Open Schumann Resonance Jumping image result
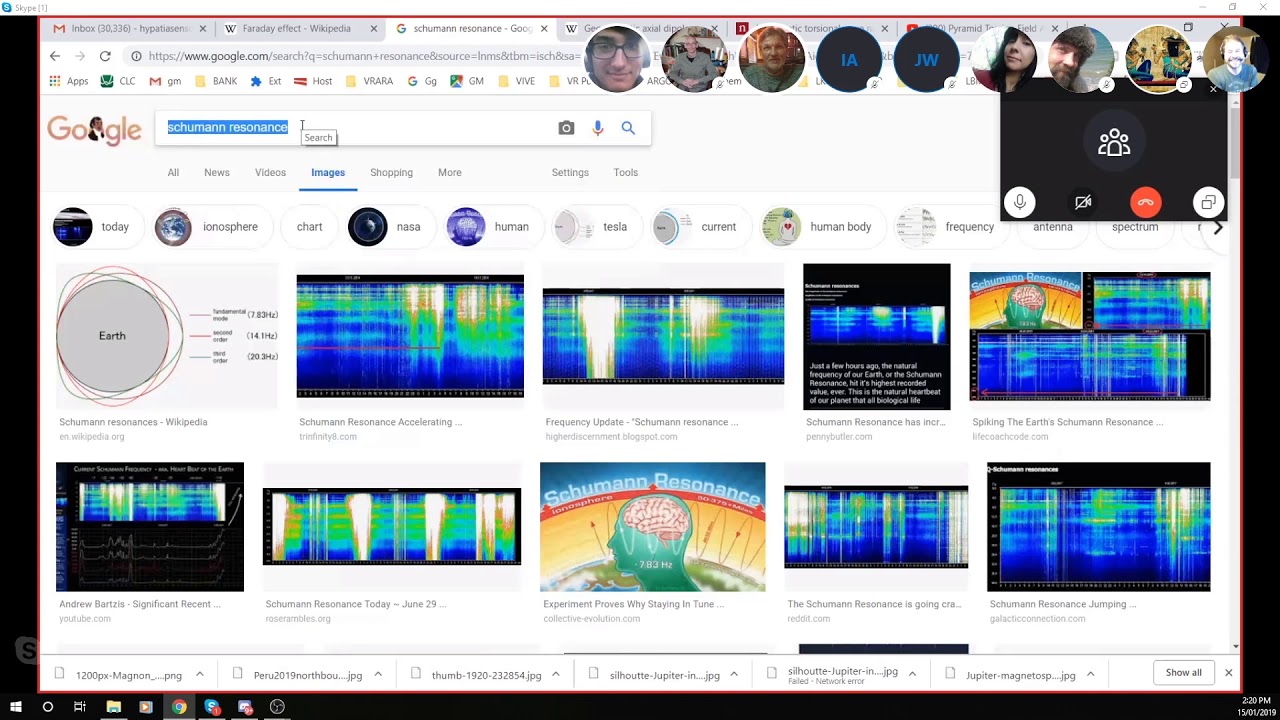The width and height of the screenshot is (1280, 720). click(x=1098, y=527)
